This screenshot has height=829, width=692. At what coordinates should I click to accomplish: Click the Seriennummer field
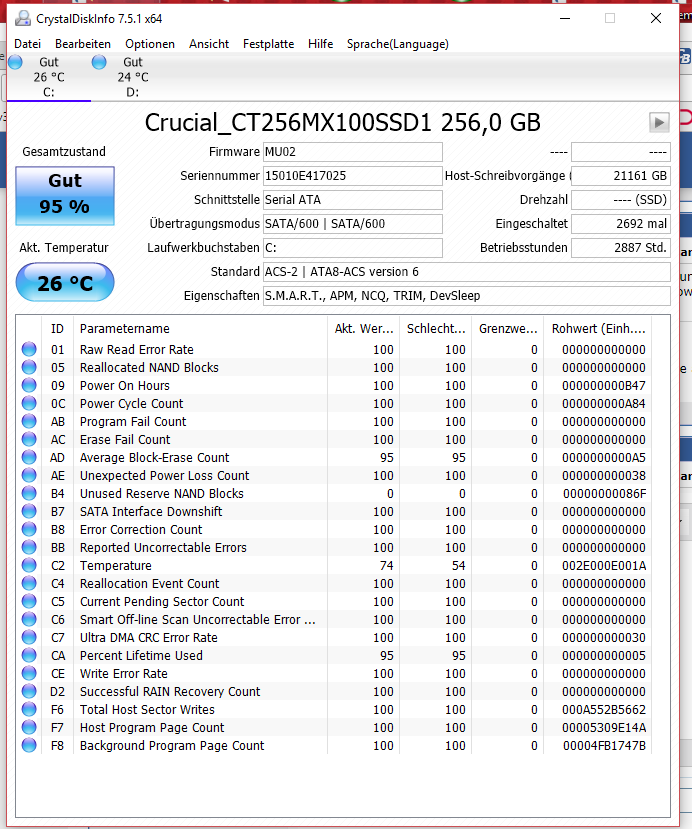point(353,176)
